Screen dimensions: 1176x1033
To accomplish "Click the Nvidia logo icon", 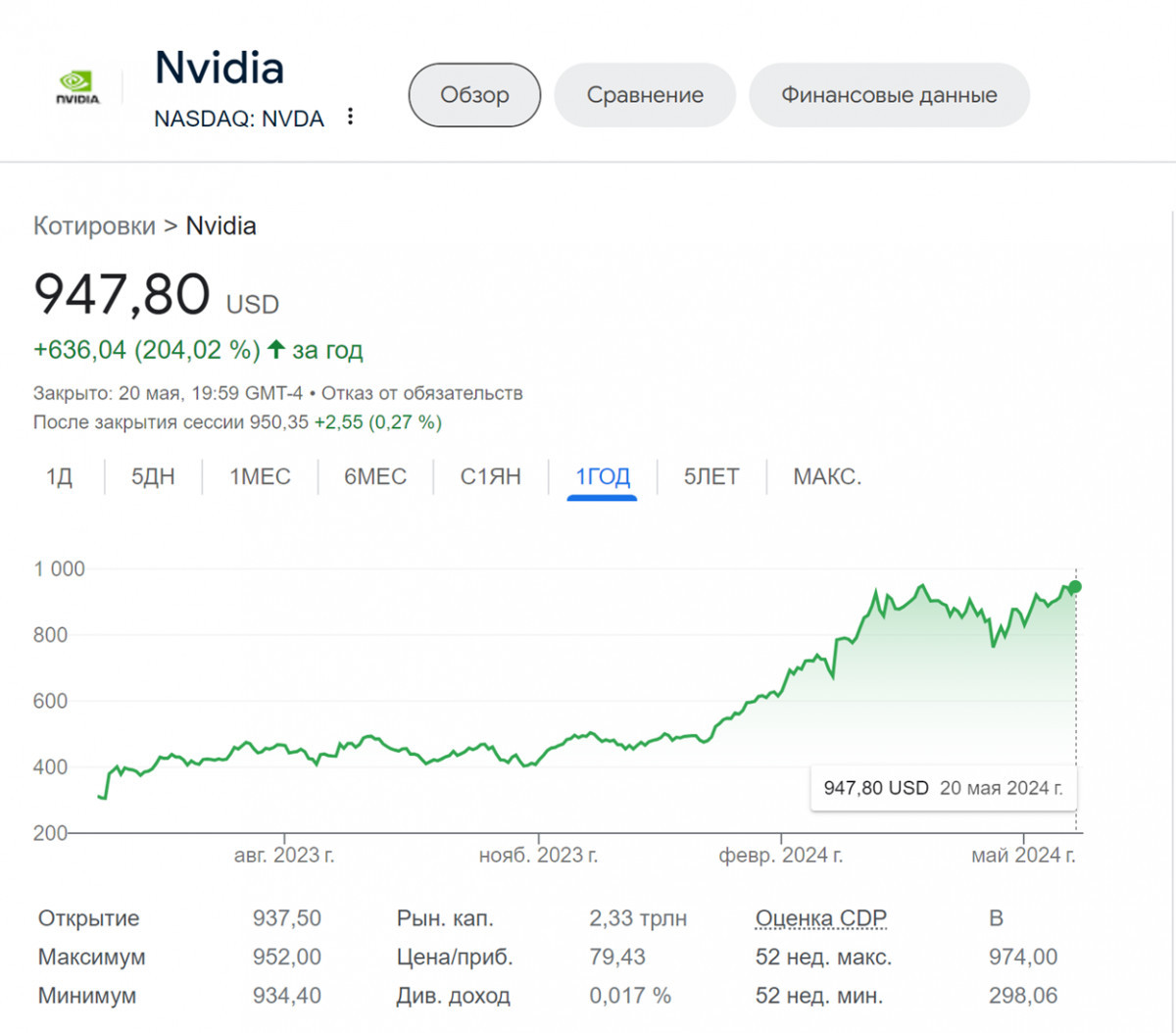I will (x=77, y=88).
